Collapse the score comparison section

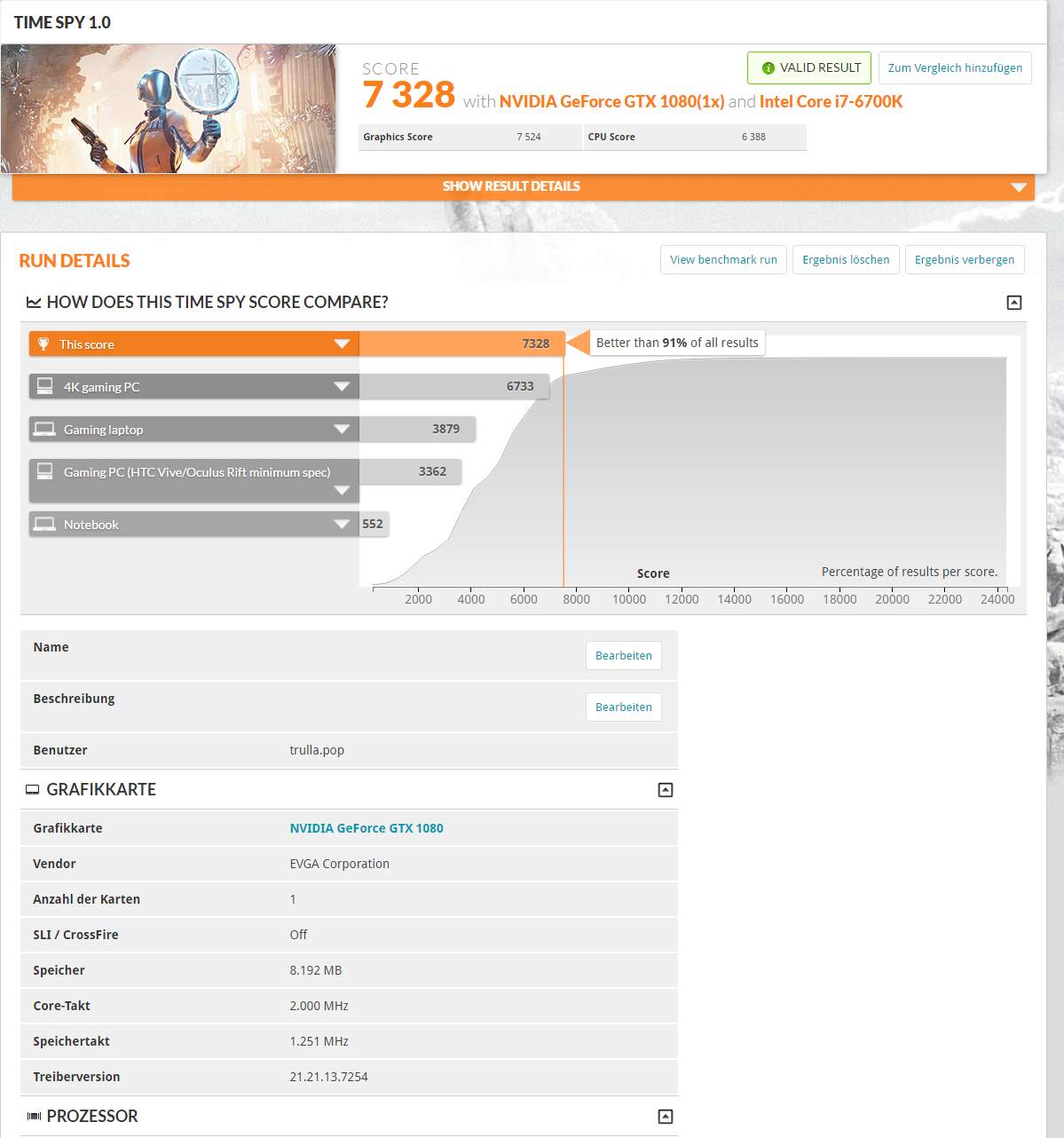pos(1014,303)
